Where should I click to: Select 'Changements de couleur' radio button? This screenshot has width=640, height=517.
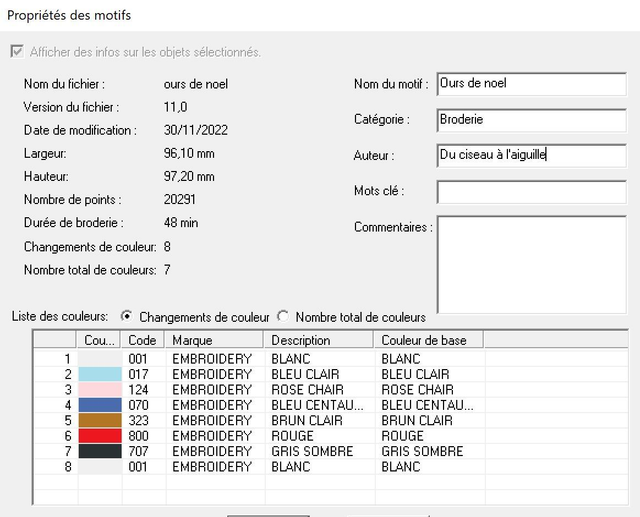pos(127,317)
